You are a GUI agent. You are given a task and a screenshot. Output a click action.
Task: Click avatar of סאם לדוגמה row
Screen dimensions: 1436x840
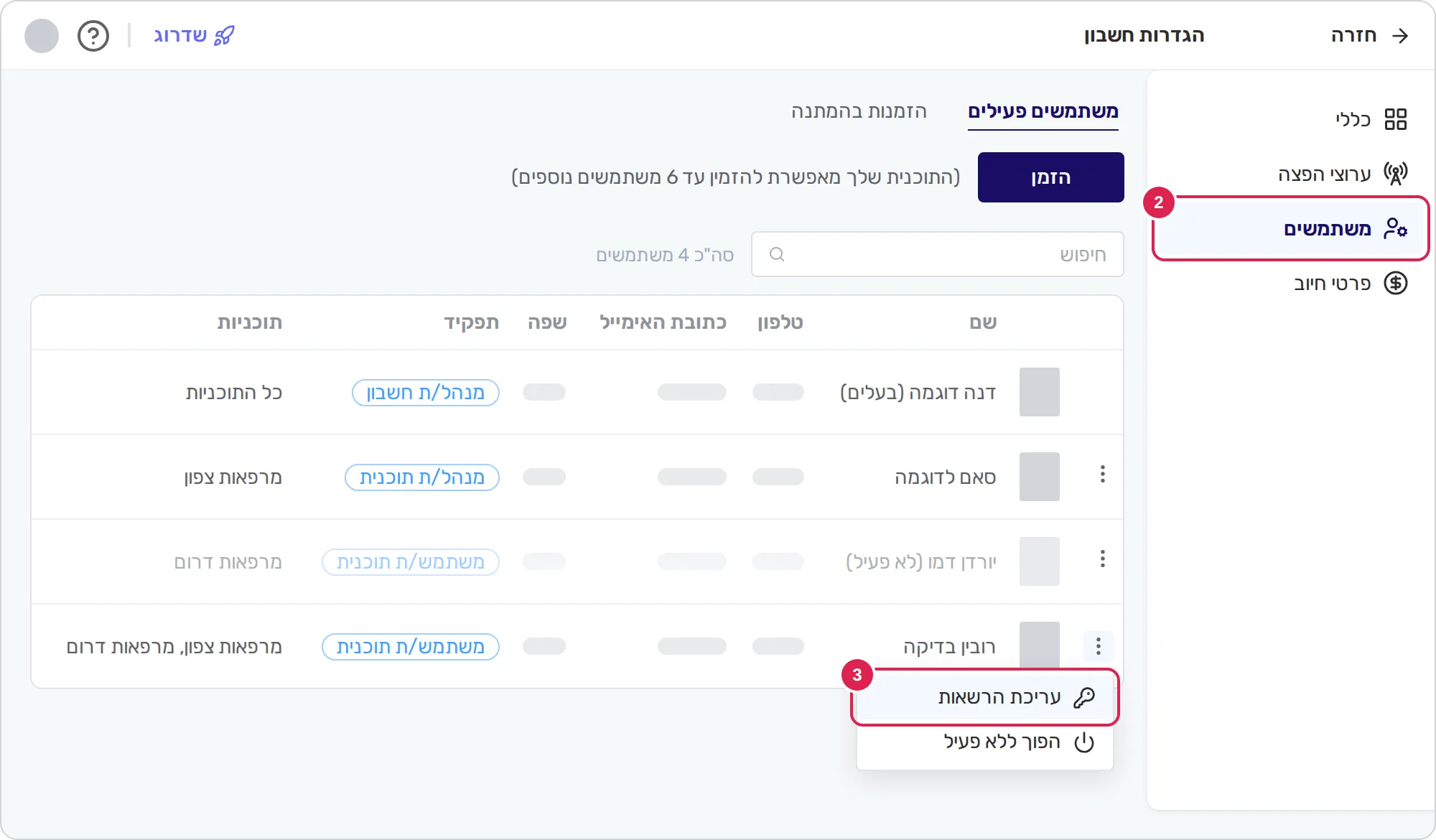pos(1039,477)
